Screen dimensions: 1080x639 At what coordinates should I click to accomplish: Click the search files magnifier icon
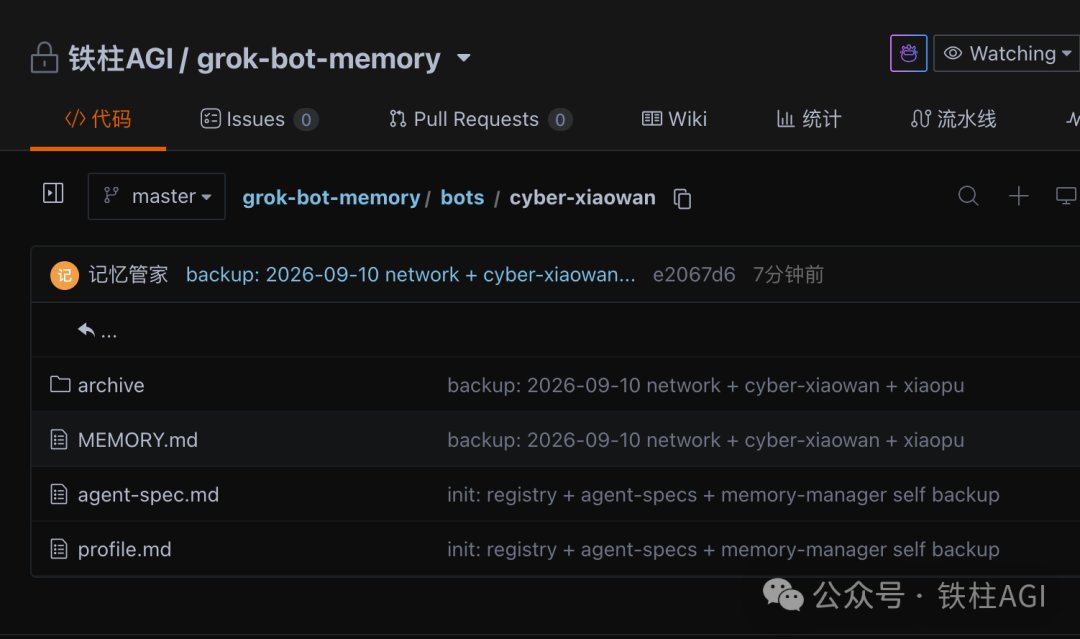click(968, 196)
